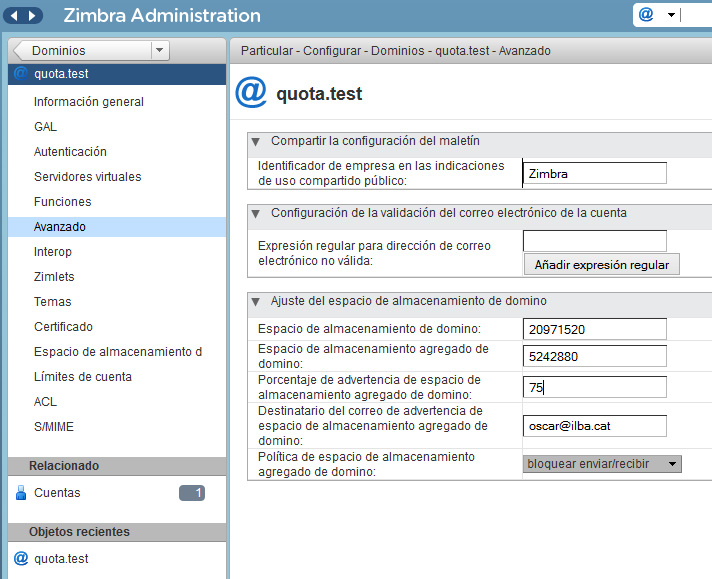The width and height of the screenshot is (712, 579).
Task: Go back with the left arrow
Action: point(14,16)
